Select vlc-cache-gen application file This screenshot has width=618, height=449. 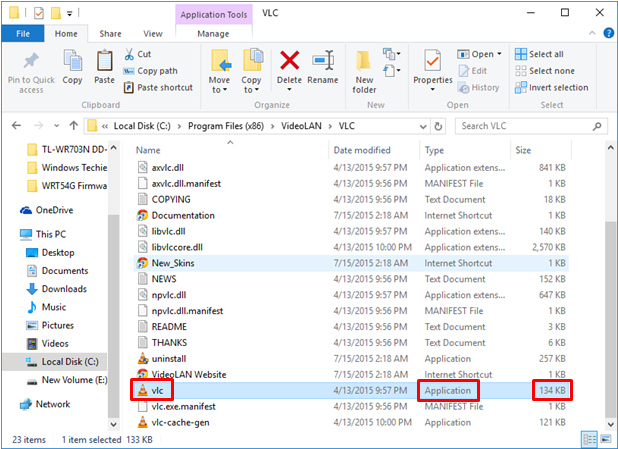coord(351,423)
